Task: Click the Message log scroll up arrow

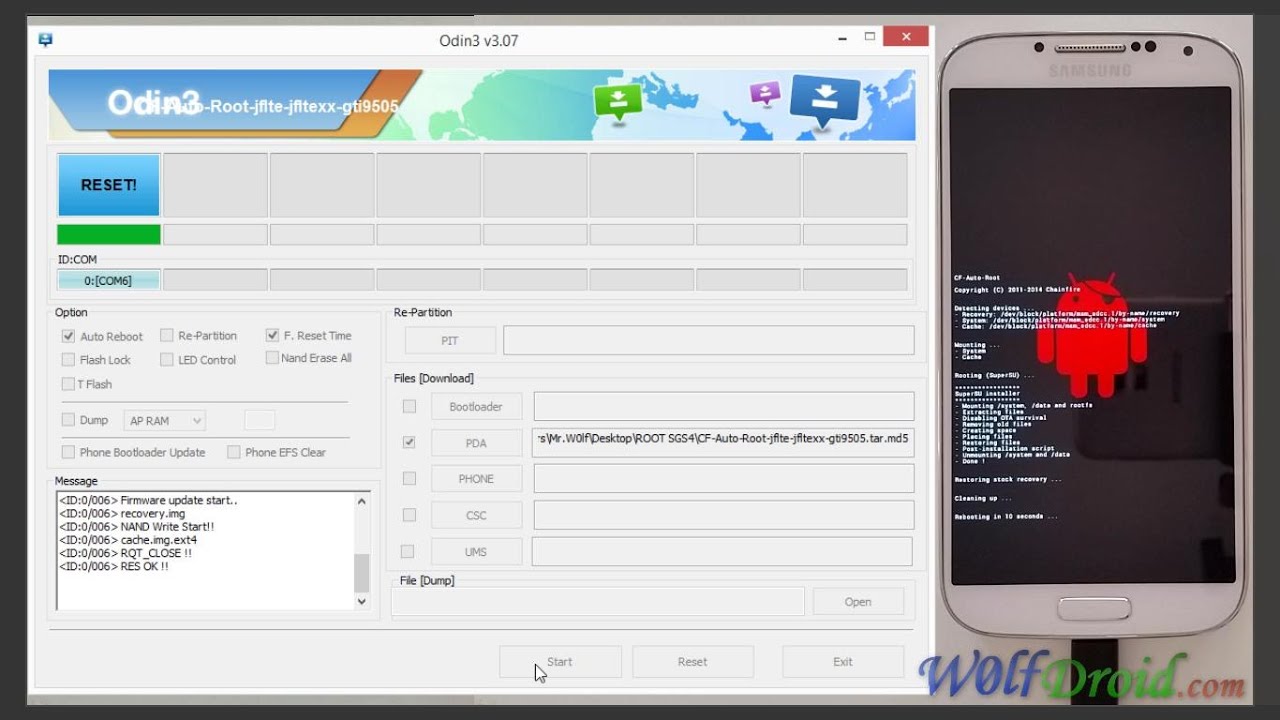Action: coord(362,501)
